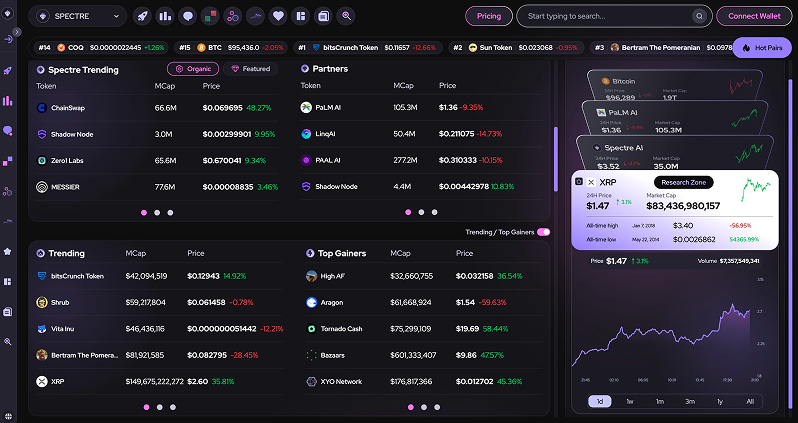Screen dimensions: 798x423
Task: Open Vita Inu row in Trending
Action: 160,329
